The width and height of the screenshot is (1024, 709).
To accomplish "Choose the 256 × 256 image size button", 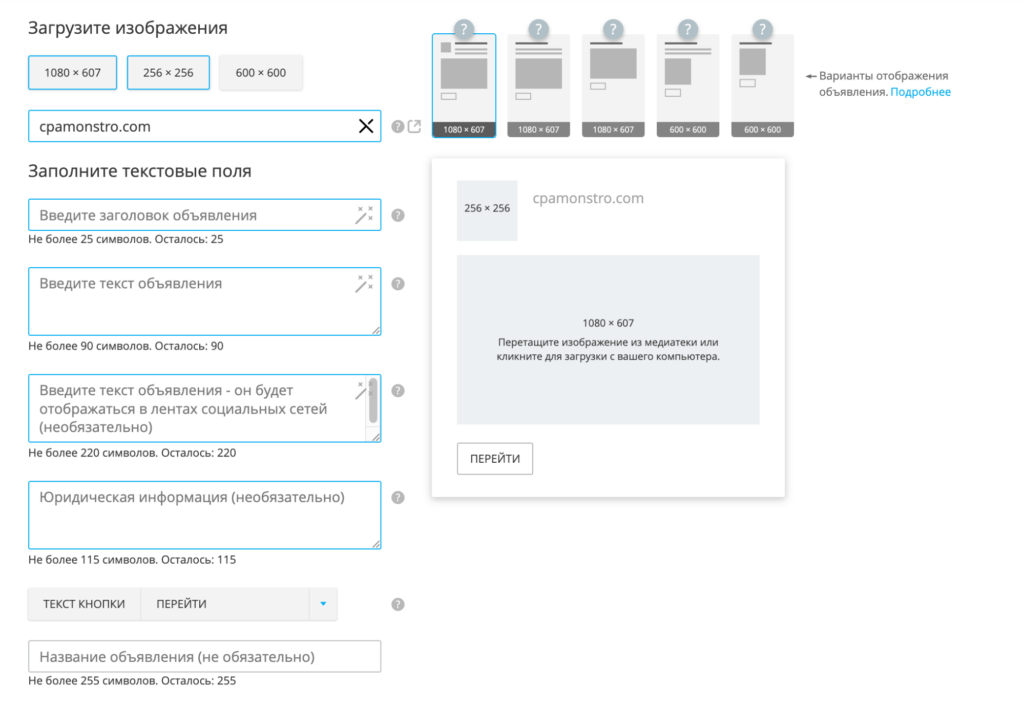I will [x=168, y=72].
